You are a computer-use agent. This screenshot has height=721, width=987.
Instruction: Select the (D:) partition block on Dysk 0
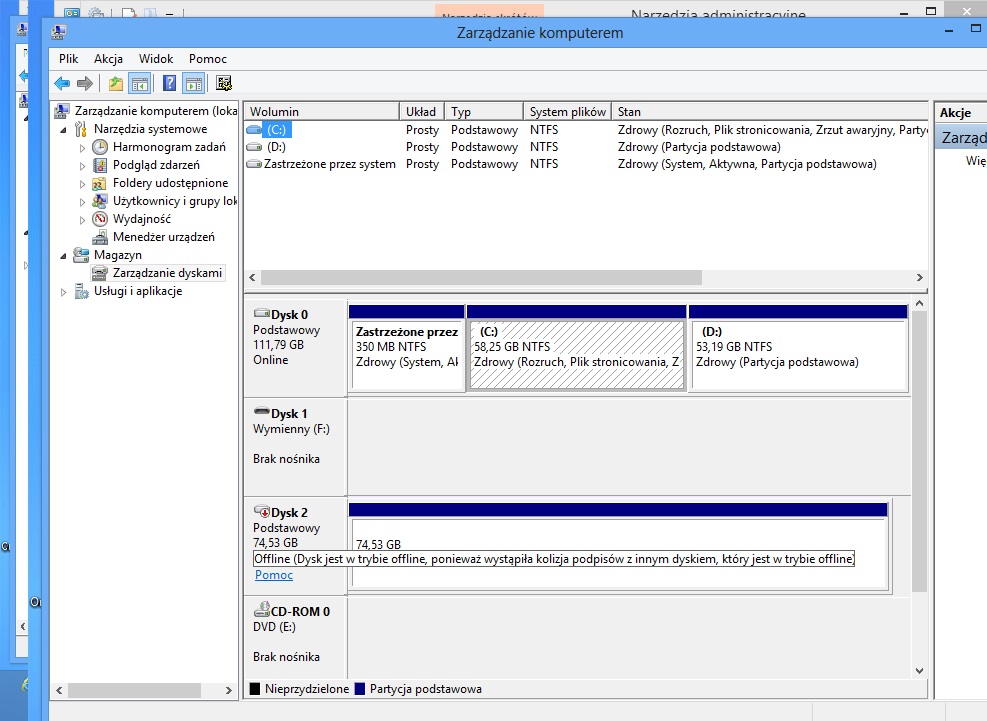[x=798, y=354]
